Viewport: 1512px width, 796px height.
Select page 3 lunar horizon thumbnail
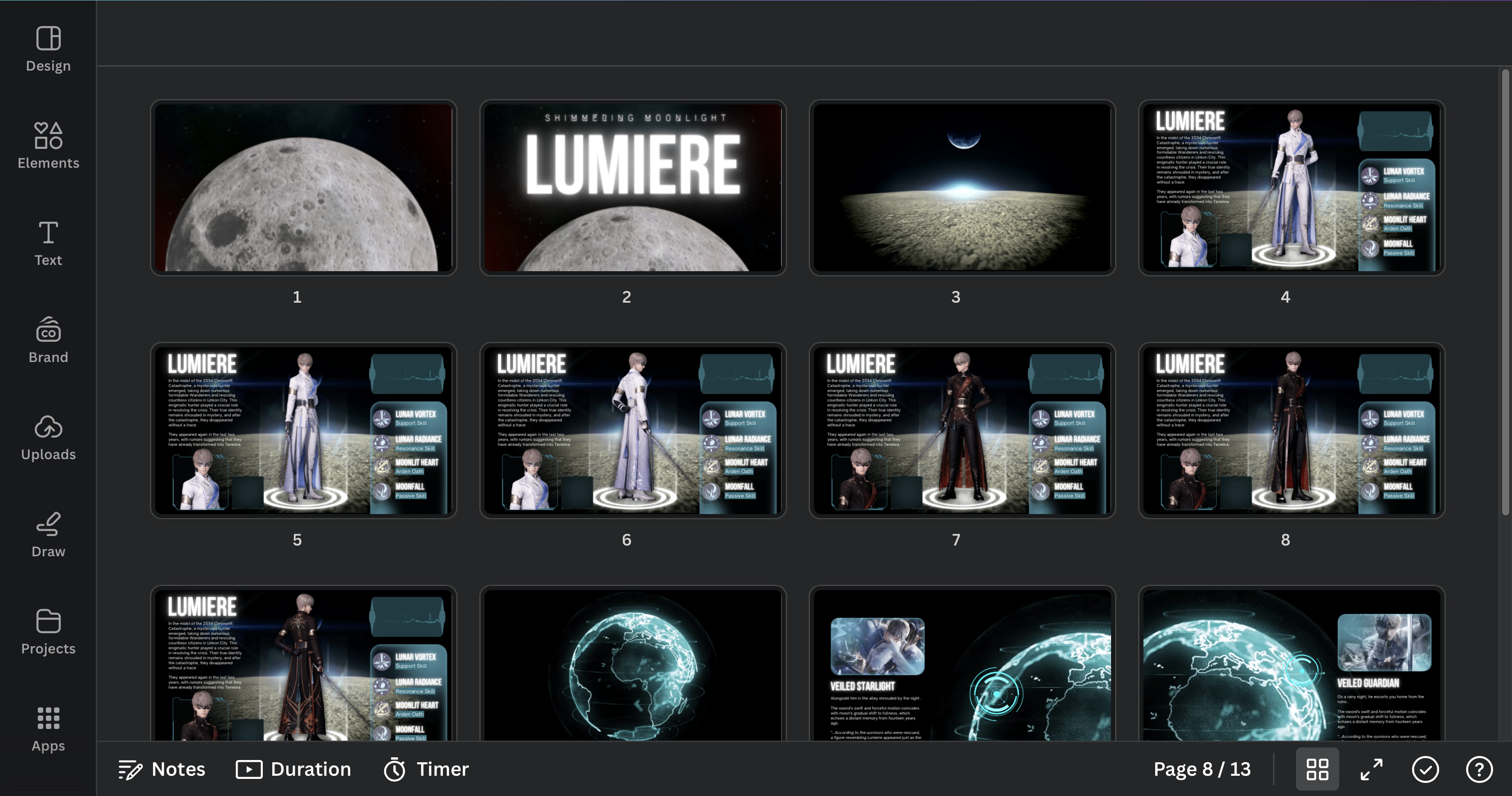962,188
